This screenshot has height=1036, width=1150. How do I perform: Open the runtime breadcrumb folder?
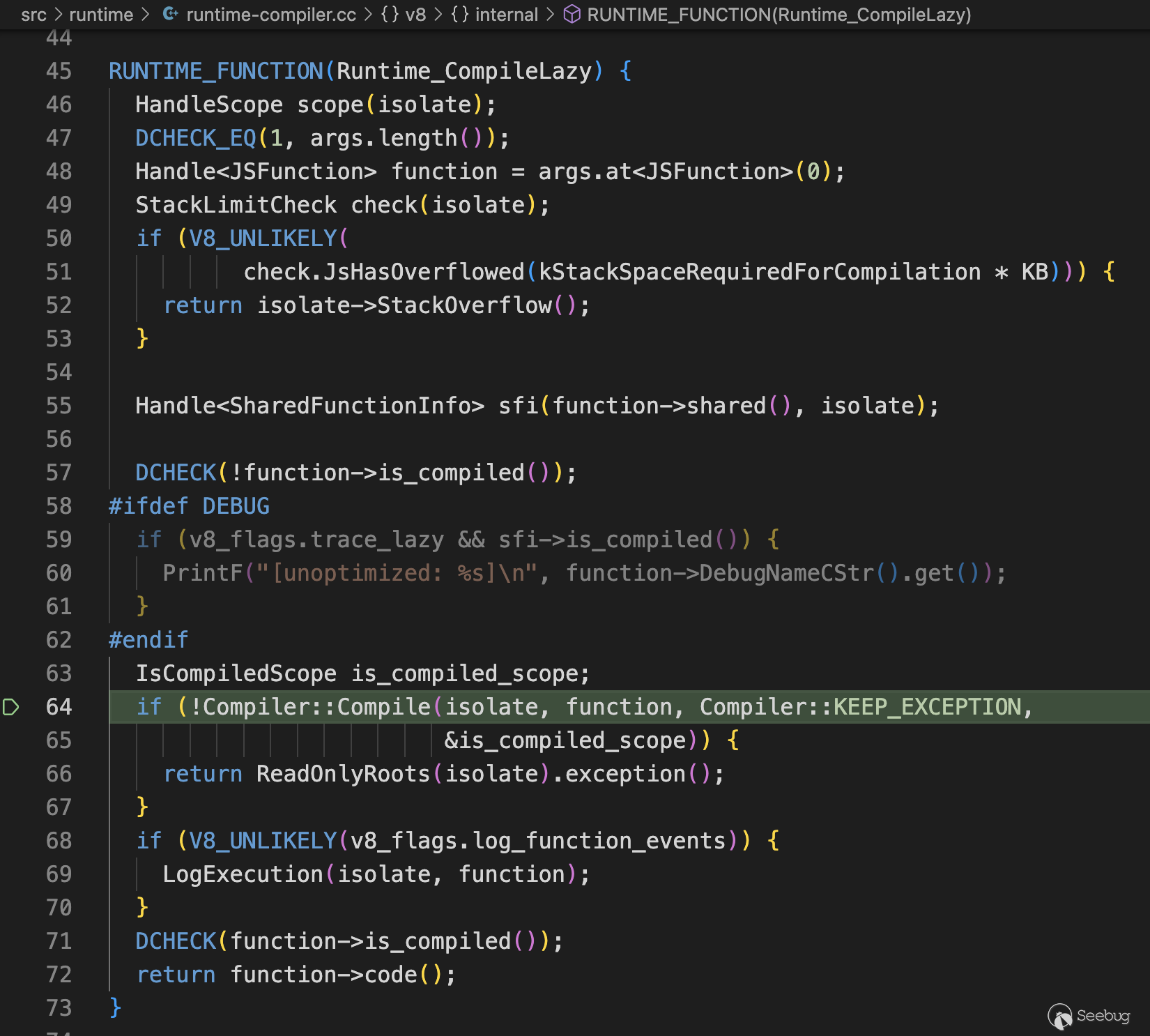tap(101, 14)
